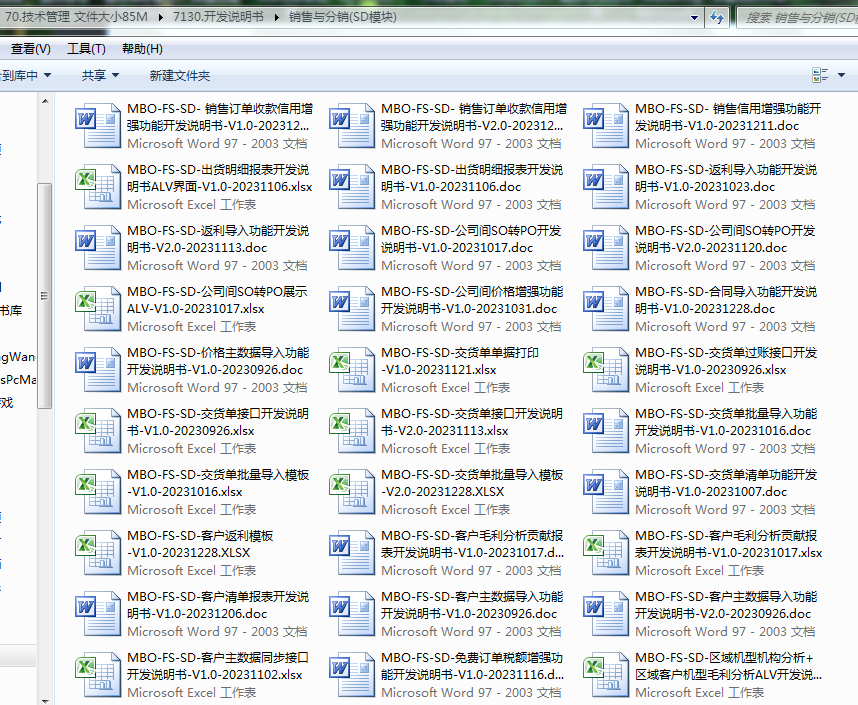Click the change view icon in toolbar
This screenshot has height=705, width=858.
pyautogui.click(x=819, y=75)
